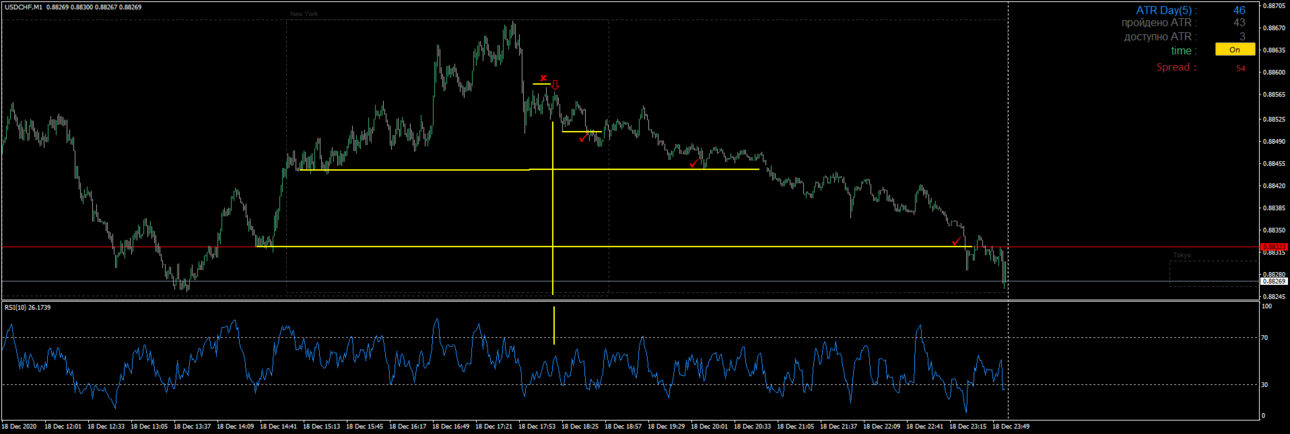Select the yellow vertical line on the chart

coord(553,208)
